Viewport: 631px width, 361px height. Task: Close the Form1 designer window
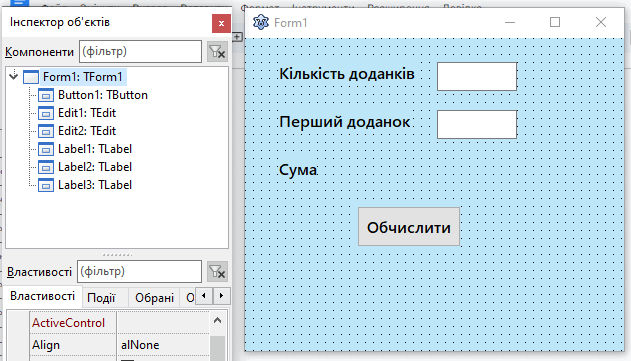coord(600,22)
